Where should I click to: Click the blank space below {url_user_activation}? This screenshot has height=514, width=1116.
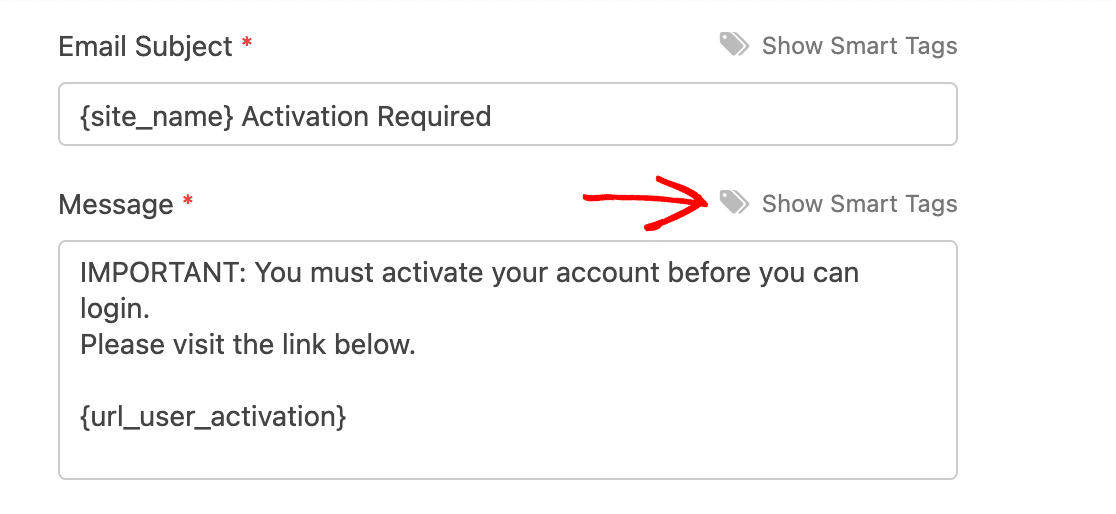(500, 455)
